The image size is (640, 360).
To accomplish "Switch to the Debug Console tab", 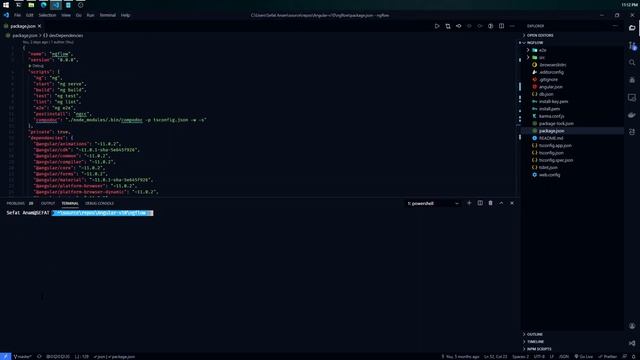I will (x=100, y=203).
